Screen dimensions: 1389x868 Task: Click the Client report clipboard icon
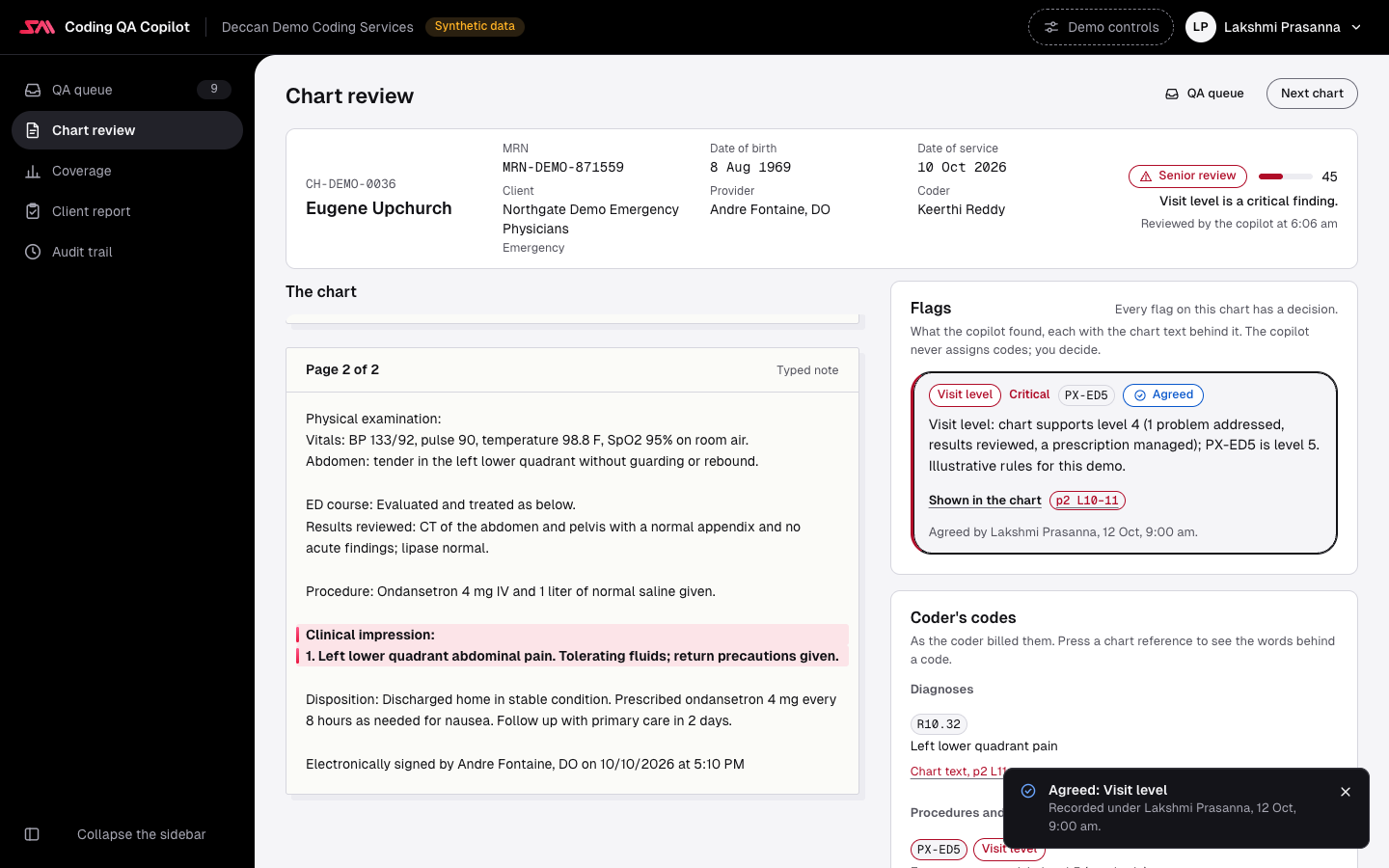point(33,211)
